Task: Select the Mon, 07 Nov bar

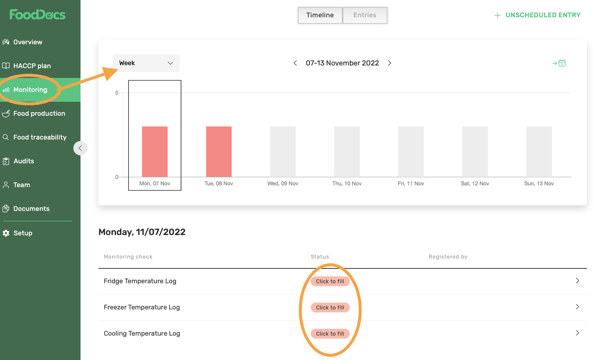Action: tap(155, 151)
